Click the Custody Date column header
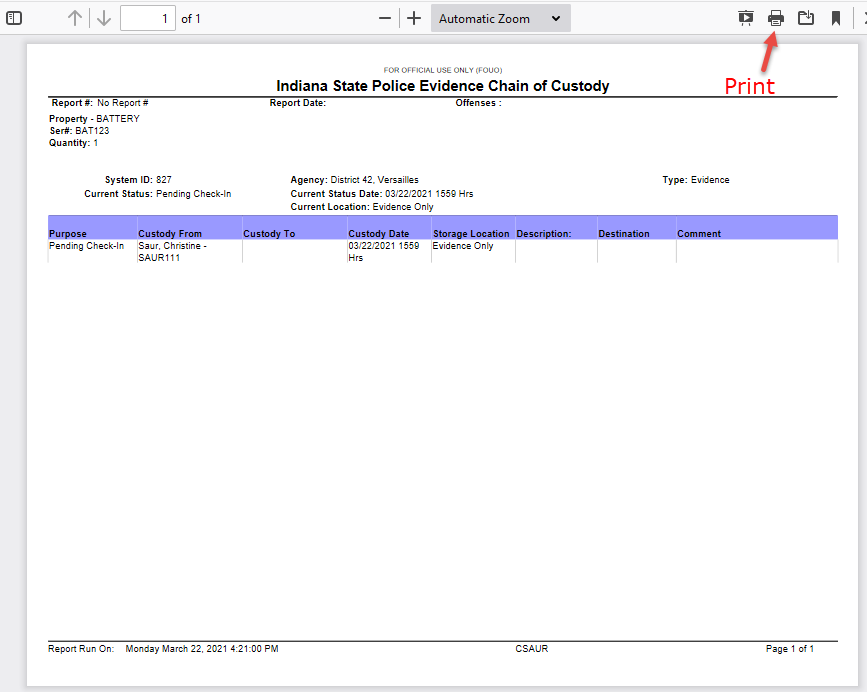The width and height of the screenshot is (867, 692). (x=378, y=234)
